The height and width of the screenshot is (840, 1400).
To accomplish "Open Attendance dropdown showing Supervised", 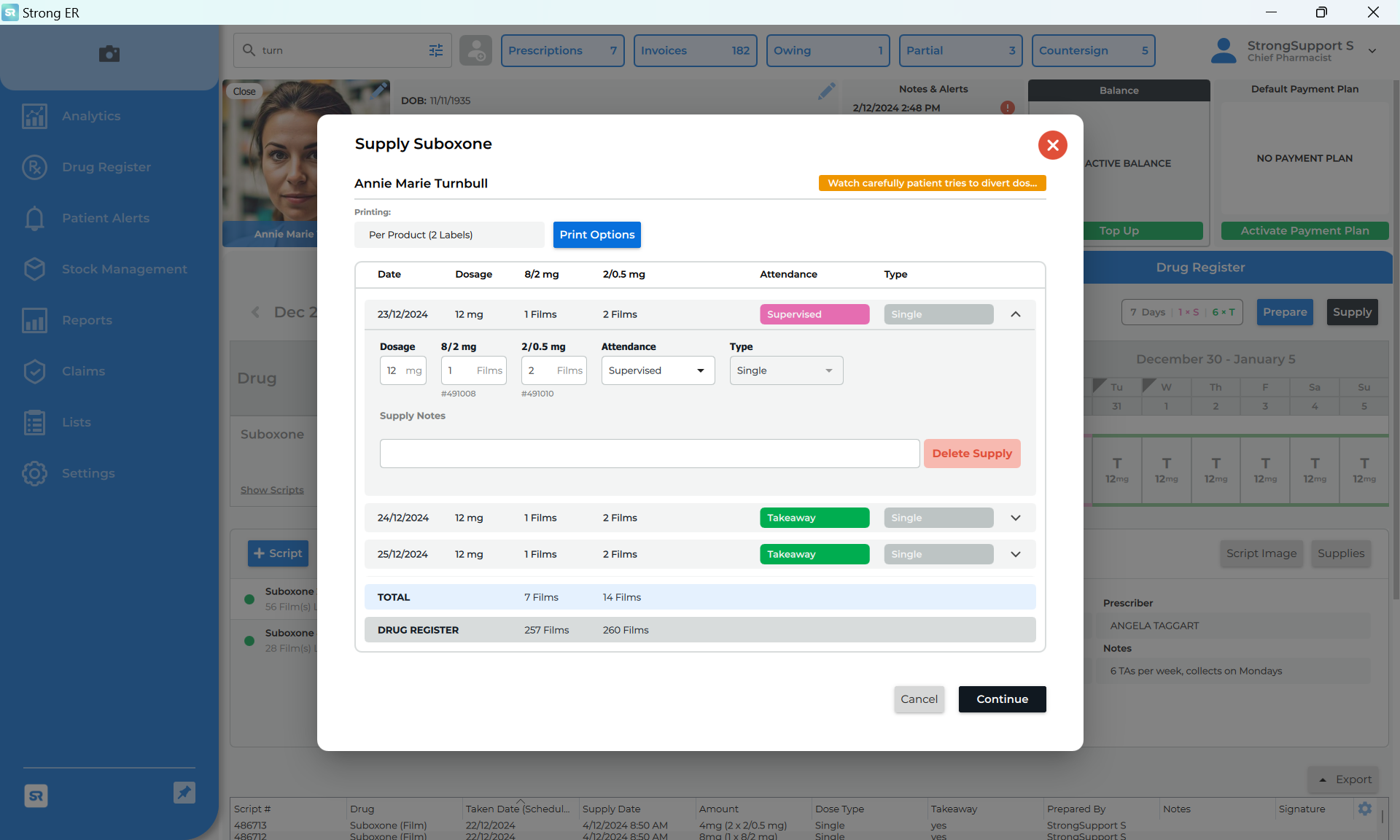I will click(658, 370).
